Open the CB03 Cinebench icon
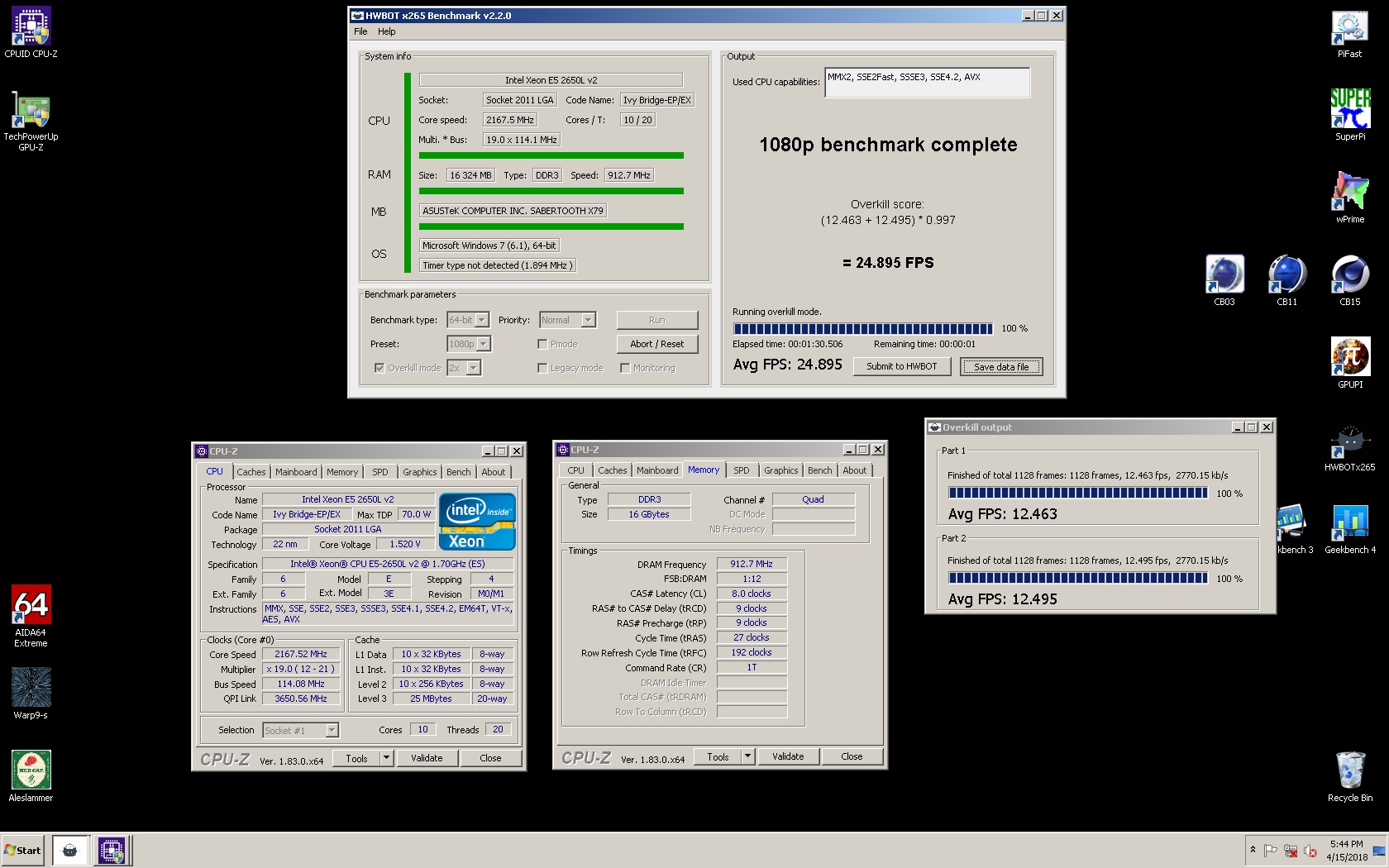The height and width of the screenshot is (868, 1389). coord(1224,280)
